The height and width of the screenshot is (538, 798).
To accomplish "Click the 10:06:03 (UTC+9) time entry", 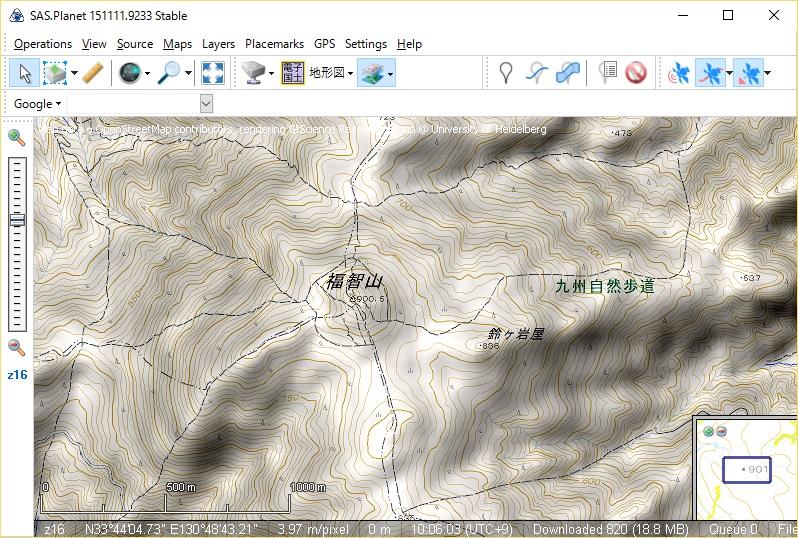I will tap(462, 529).
